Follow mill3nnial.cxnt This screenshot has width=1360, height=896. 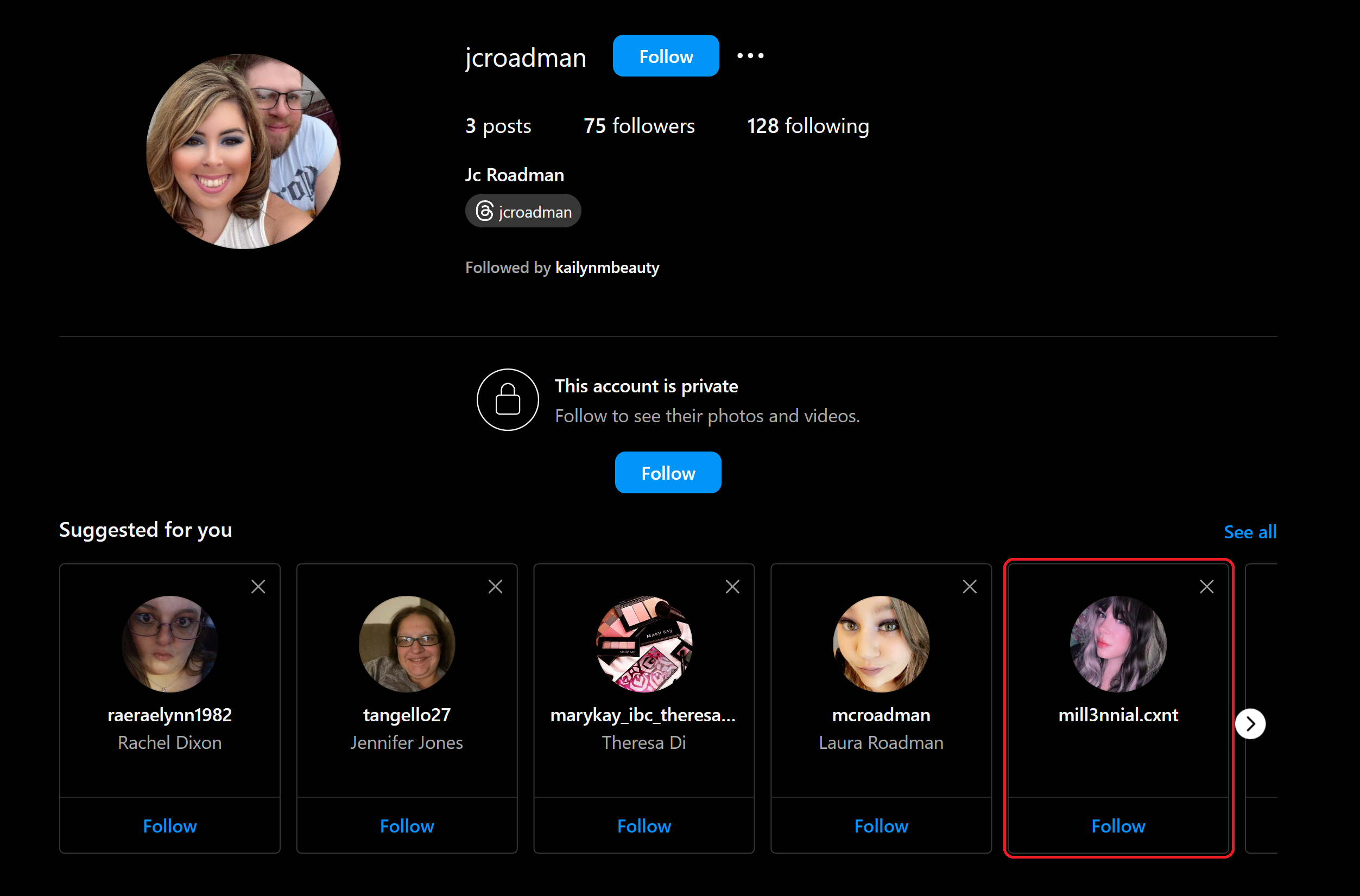tap(1118, 825)
